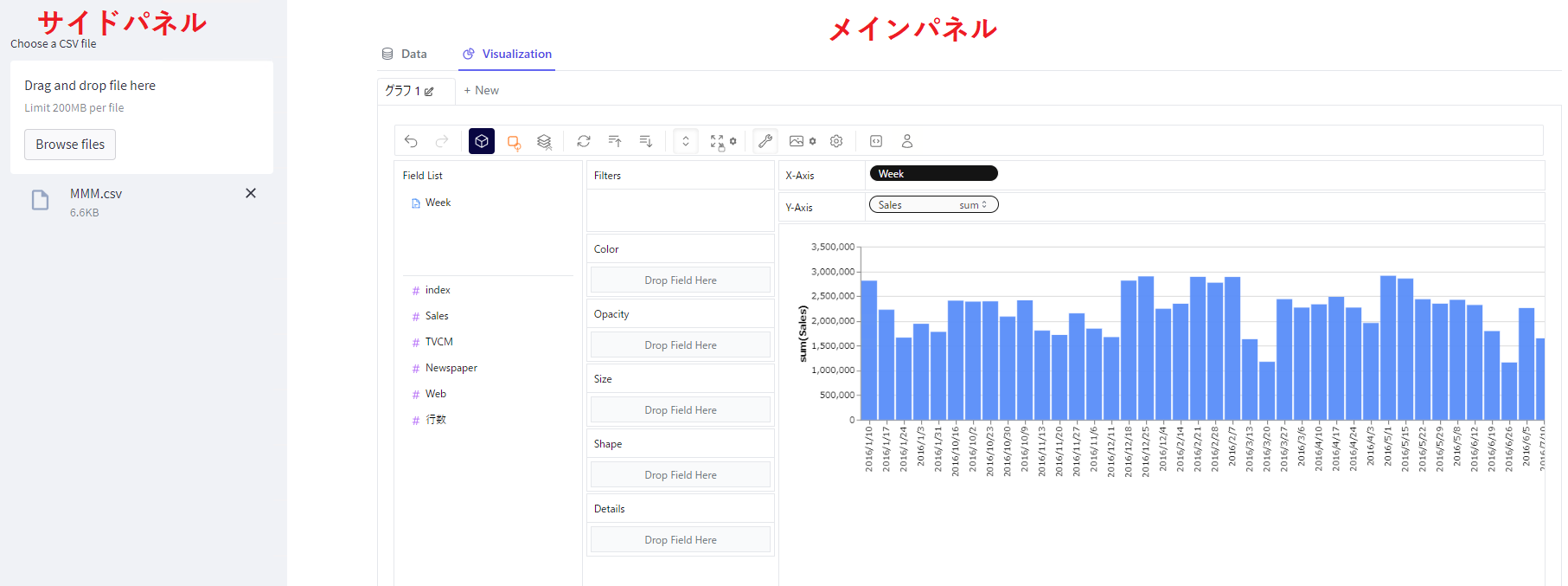Viewport: 1568px width, 586px height.
Task: Select the Newspaper field in Field List
Action: point(451,368)
